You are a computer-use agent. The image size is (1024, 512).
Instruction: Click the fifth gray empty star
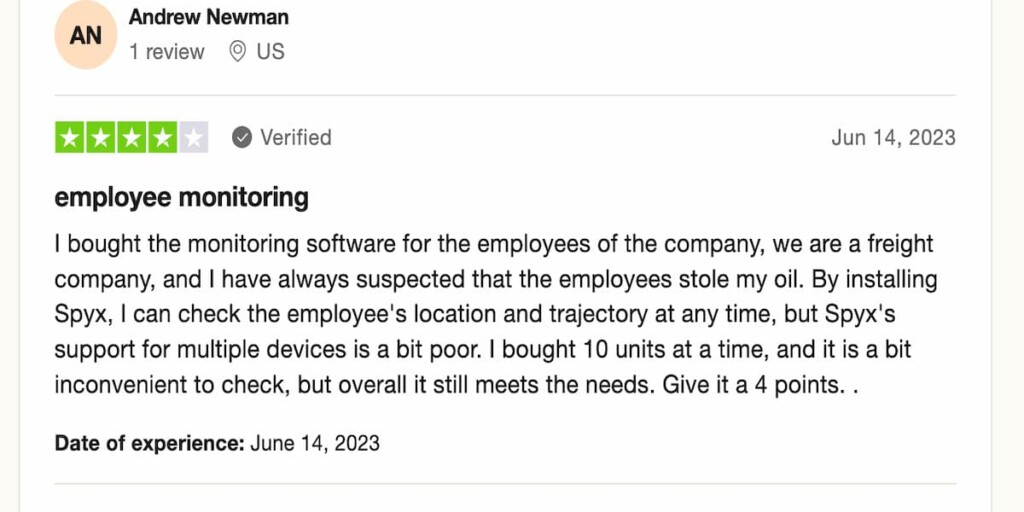point(193,137)
